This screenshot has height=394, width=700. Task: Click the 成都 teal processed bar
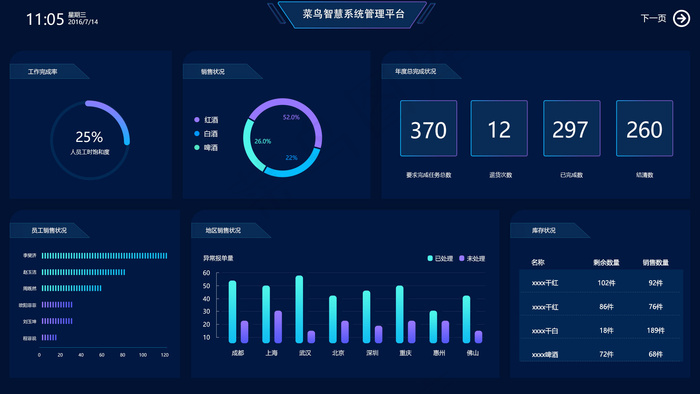click(x=232, y=312)
